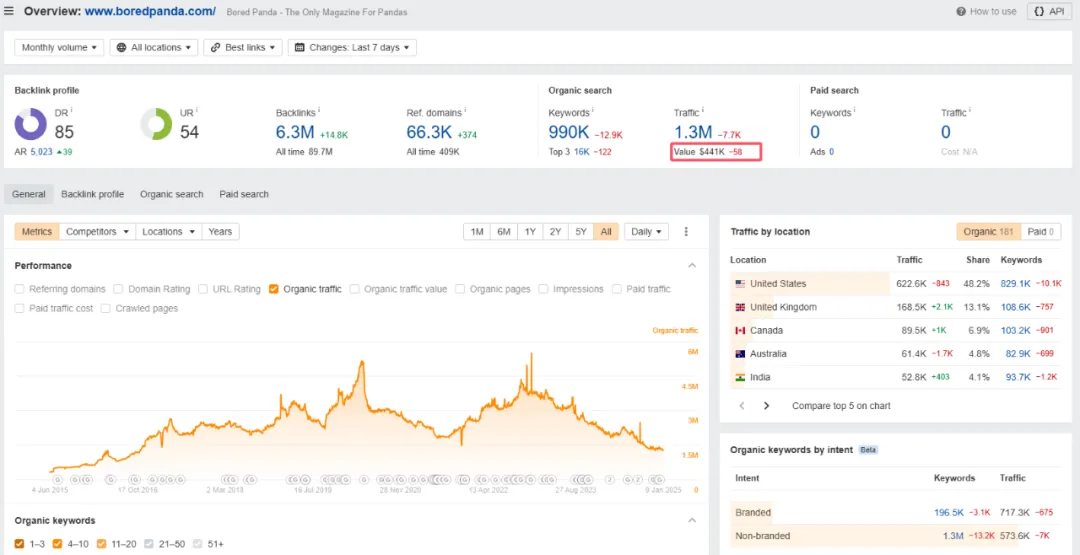Open the Daily interval dropdown

point(646,232)
